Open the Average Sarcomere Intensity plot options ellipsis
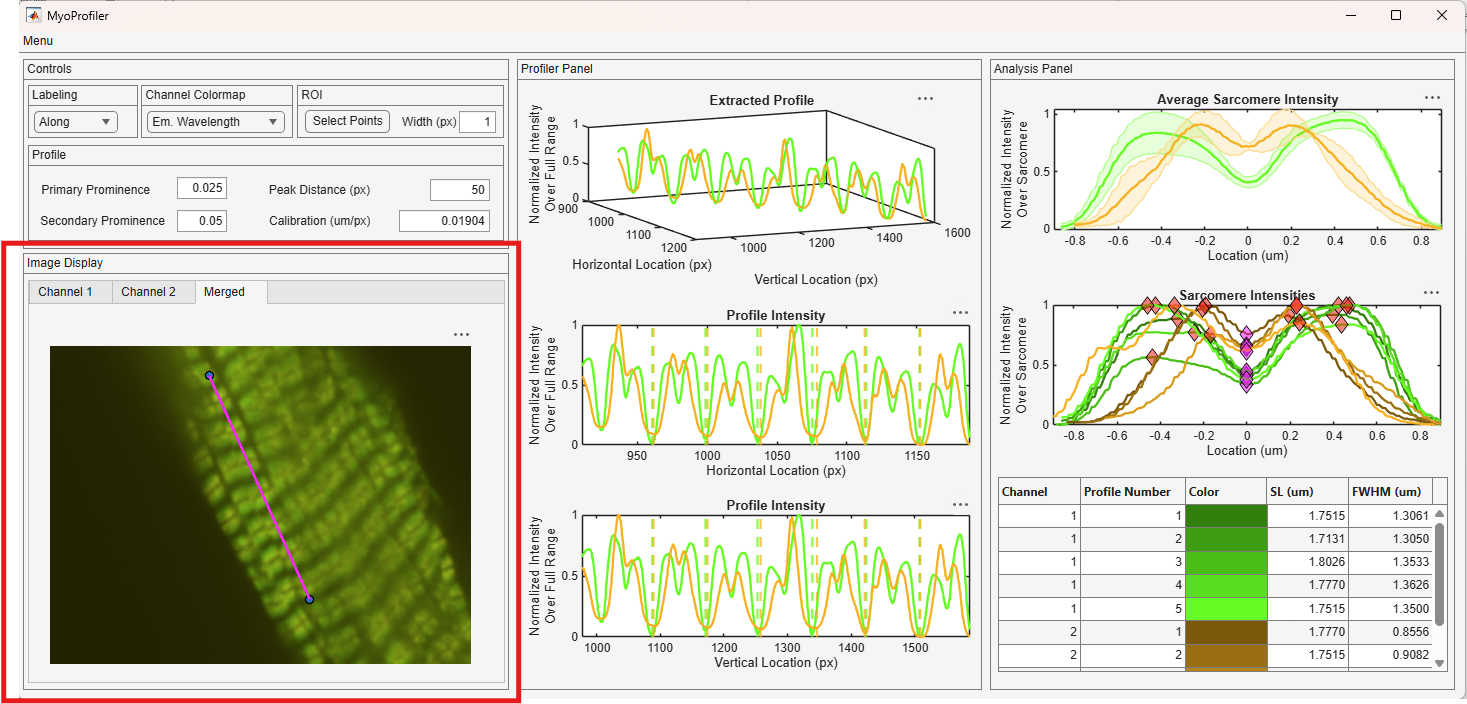The image size is (1467, 704). point(1432,98)
